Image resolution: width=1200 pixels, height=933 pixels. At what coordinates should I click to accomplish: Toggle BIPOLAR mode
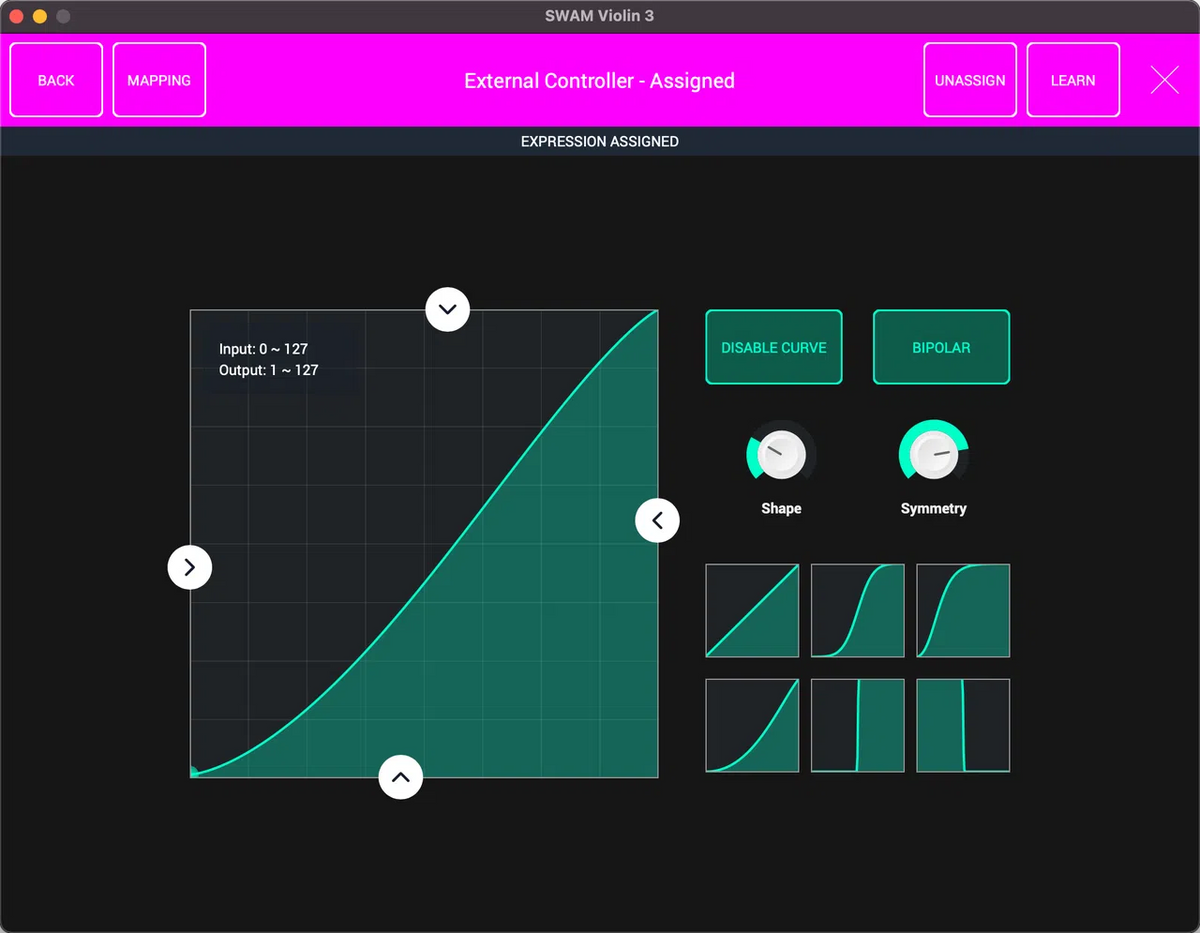point(941,347)
